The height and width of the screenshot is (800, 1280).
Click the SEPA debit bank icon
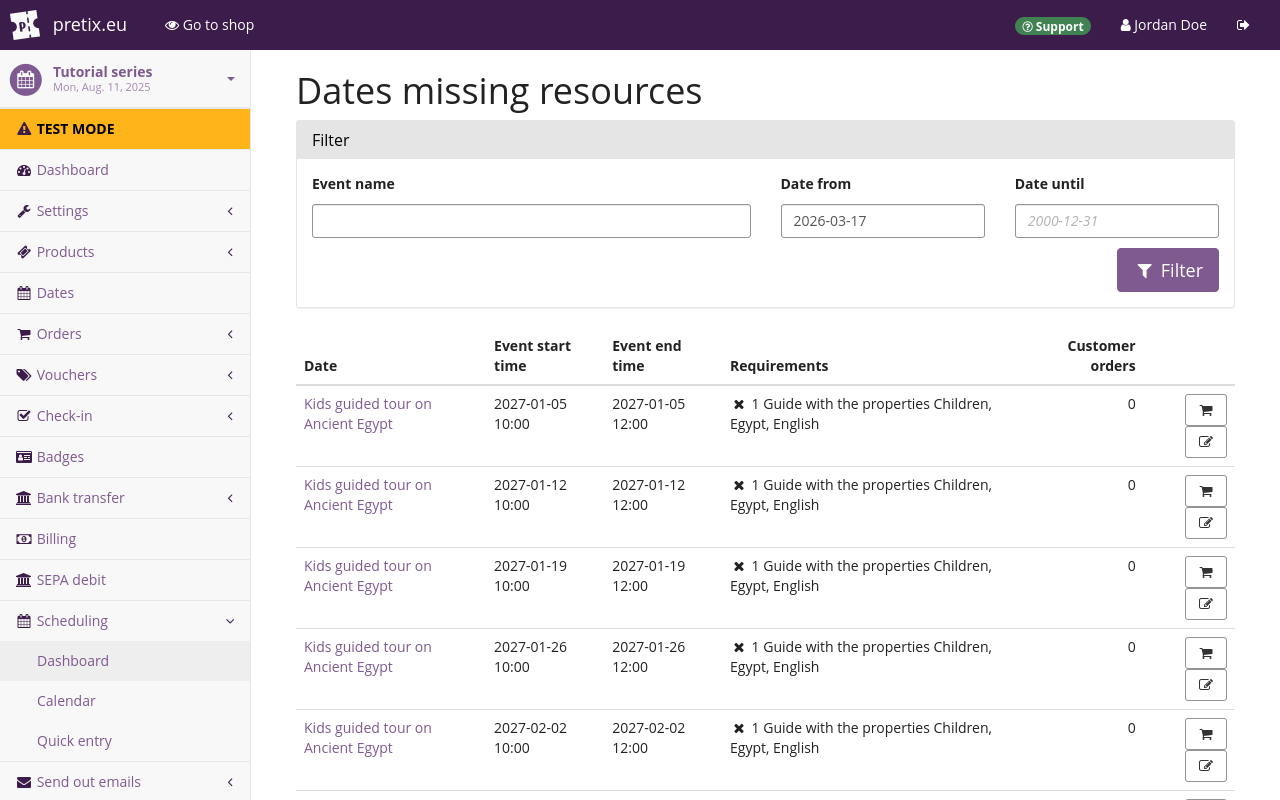point(24,580)
